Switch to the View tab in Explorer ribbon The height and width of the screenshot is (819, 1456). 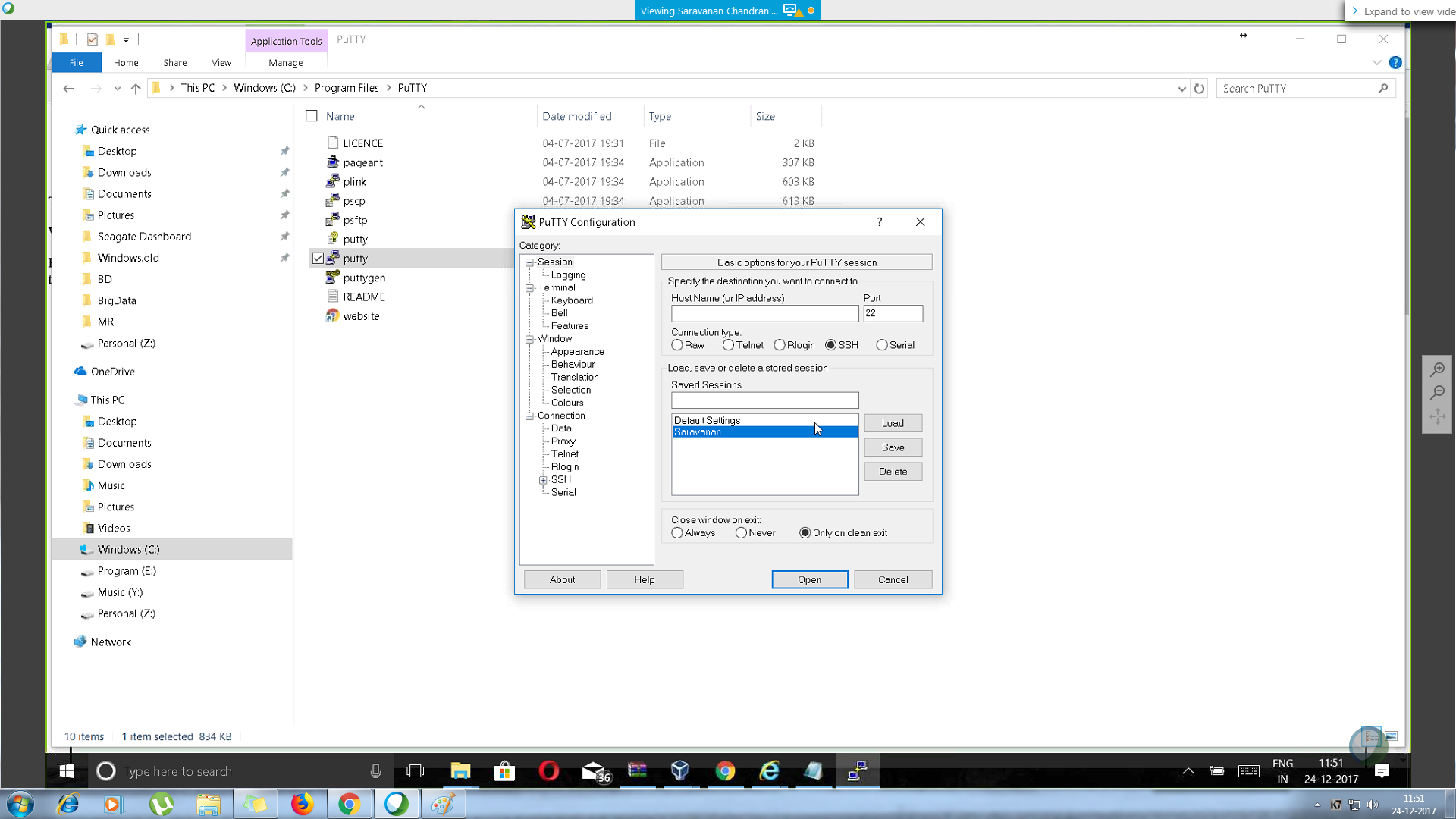(x=221, y=63)
